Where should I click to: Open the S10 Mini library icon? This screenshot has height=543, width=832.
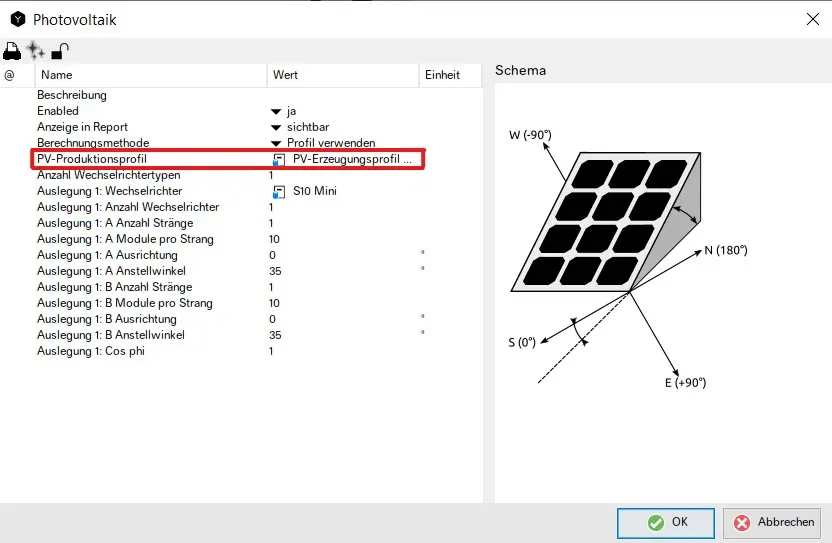point(279,192)
